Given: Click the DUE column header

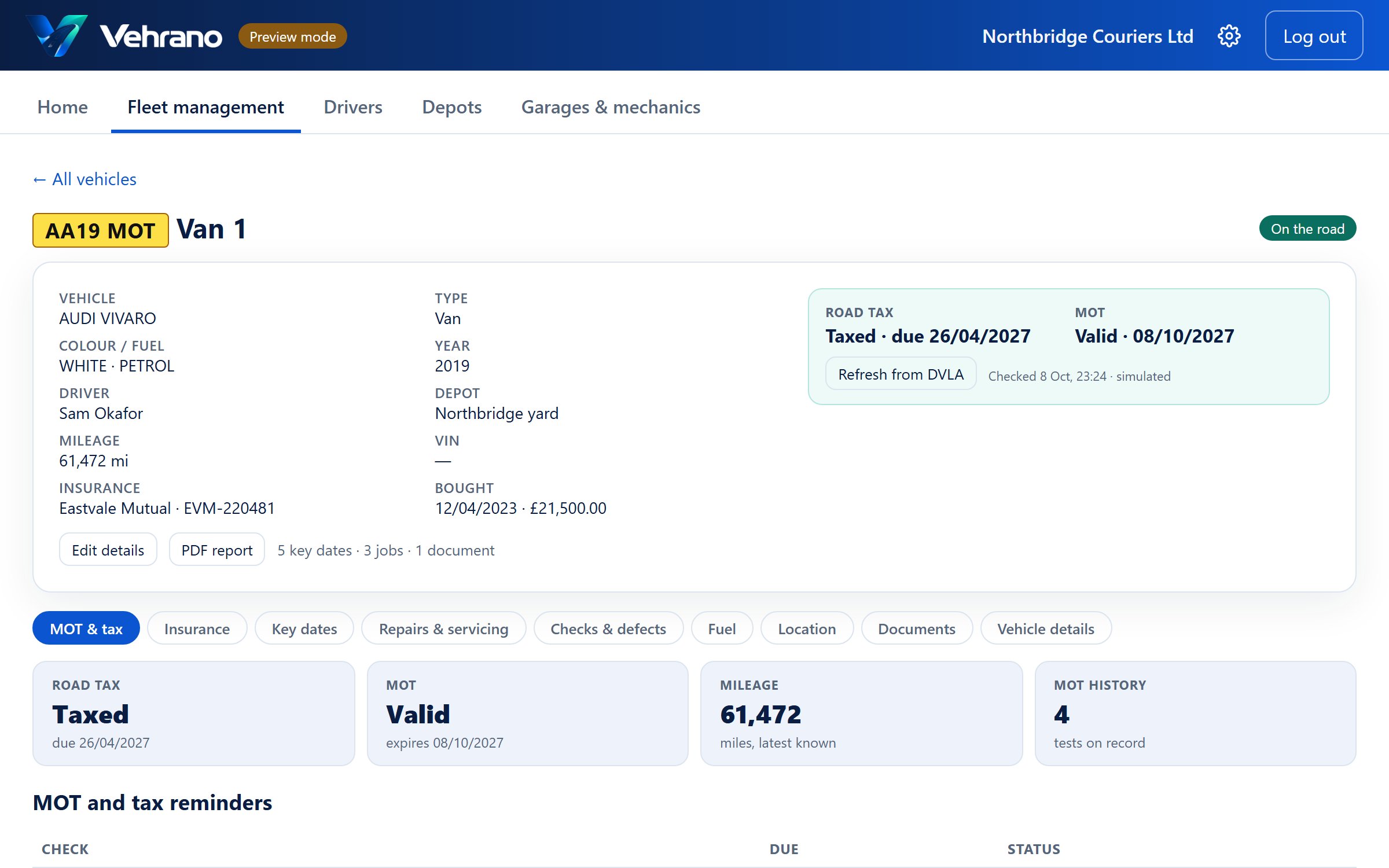Looking at the screenshot, I should (784, 849).
